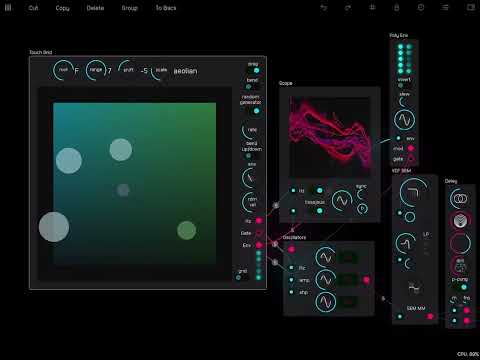
Task: Toggle the drag switch in Touch Grid
Action: pos(256,70)
